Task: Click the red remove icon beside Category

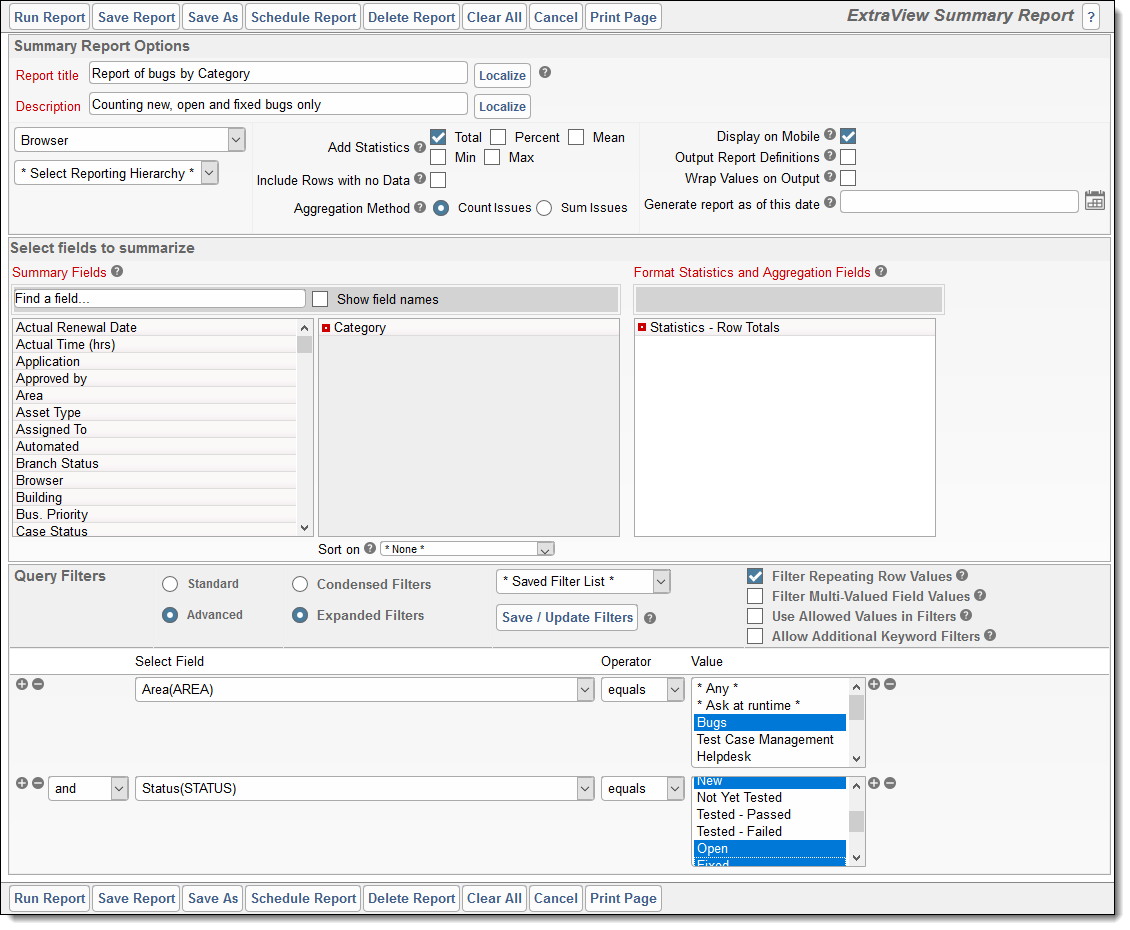Action: [326, 328]
